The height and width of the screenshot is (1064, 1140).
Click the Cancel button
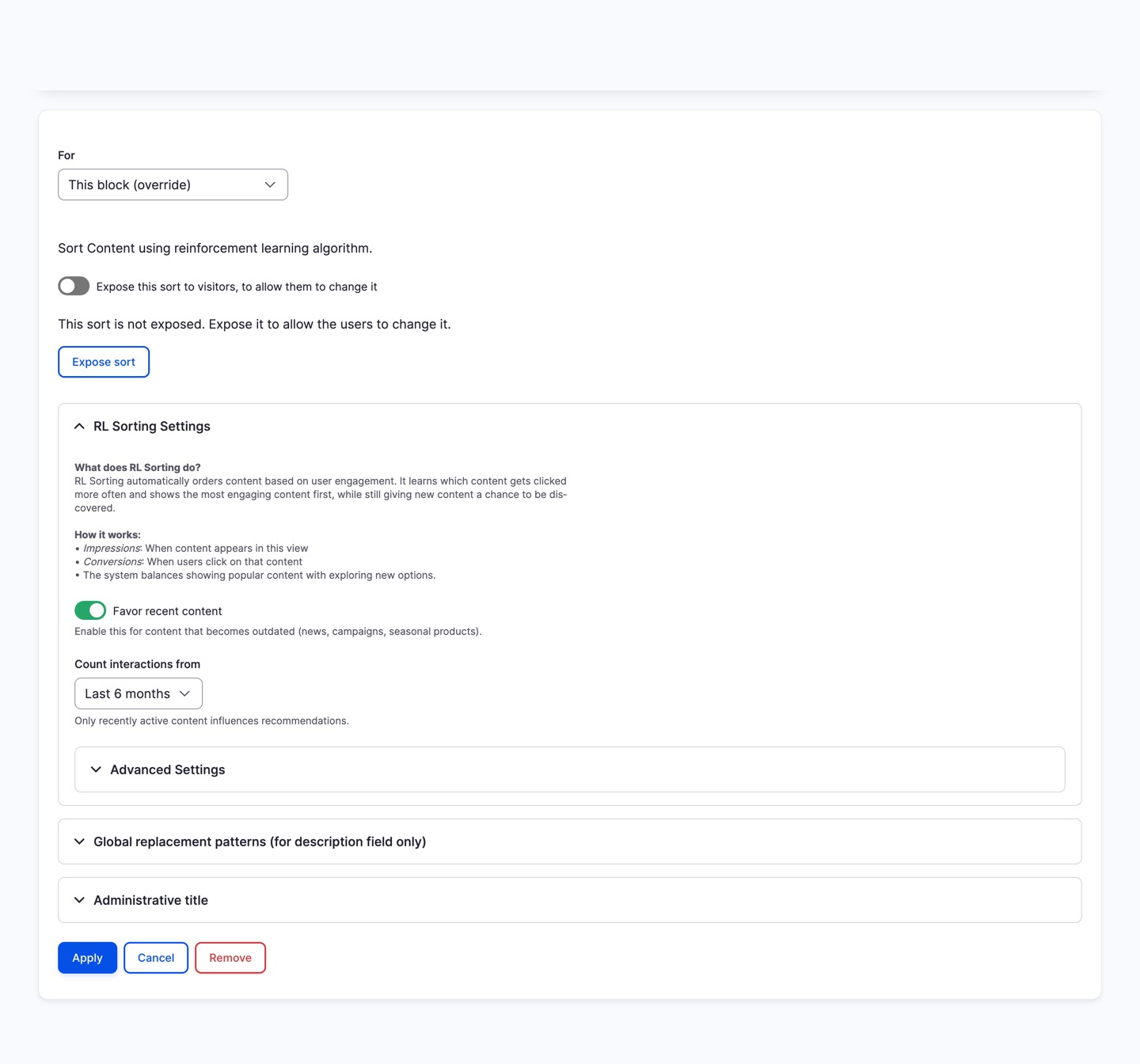(x=156, y=958)
